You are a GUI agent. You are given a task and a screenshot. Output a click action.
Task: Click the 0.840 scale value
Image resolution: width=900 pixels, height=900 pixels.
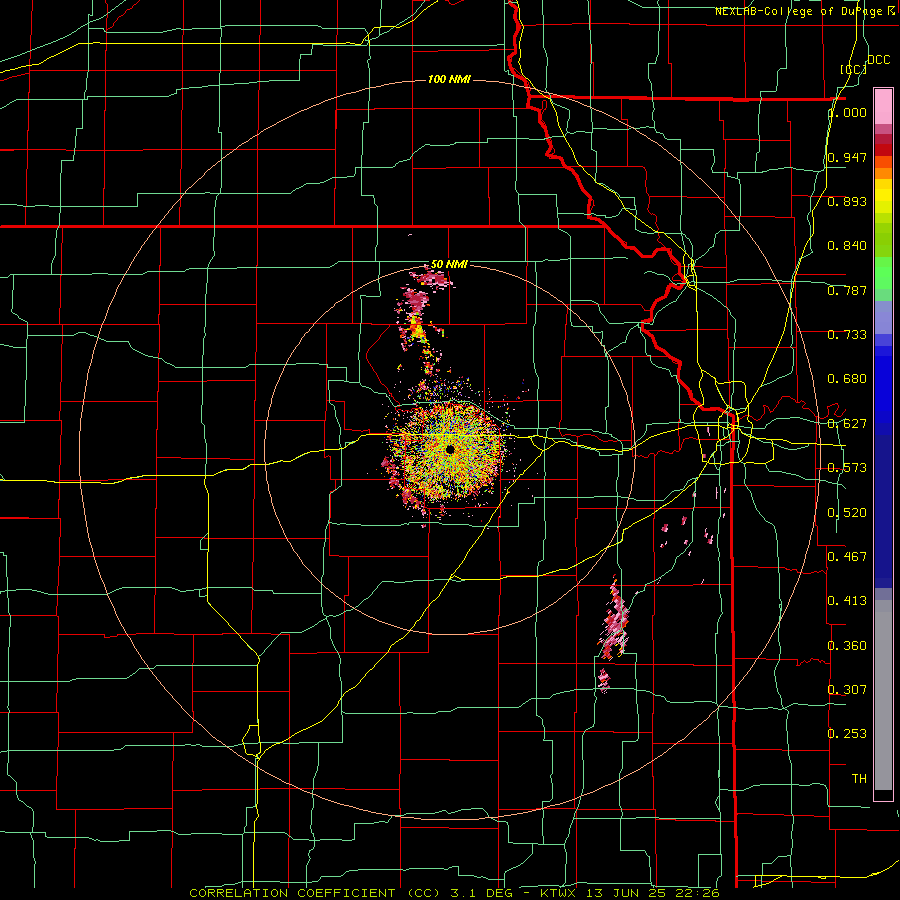pyautogui.click(x=847, y=246)
